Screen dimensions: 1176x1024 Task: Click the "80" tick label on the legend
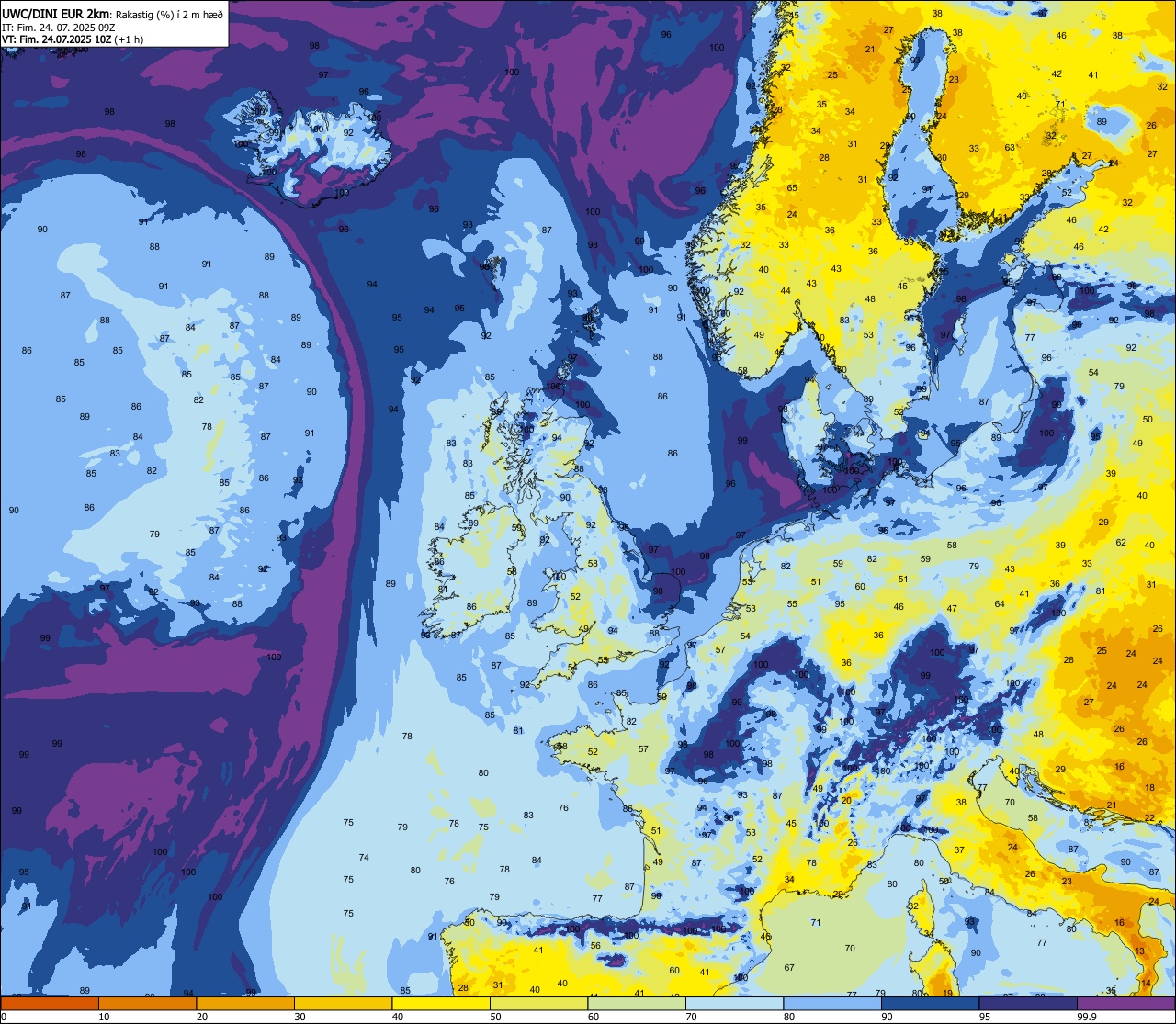789,1017
